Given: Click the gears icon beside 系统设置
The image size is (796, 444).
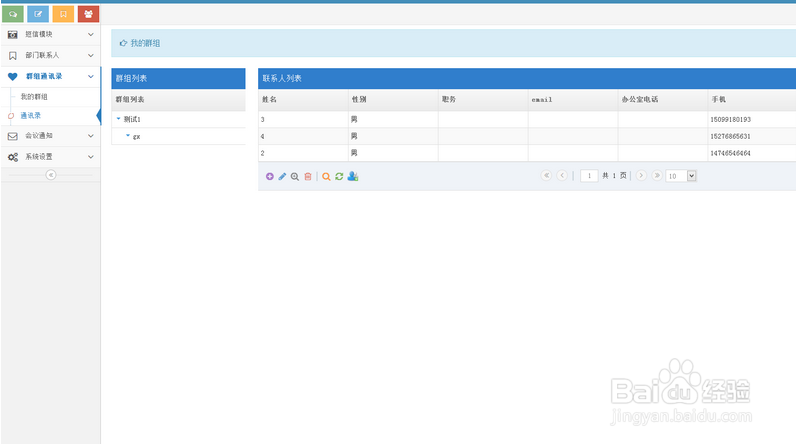Looking at the screenshot, I should click(13, 157).
